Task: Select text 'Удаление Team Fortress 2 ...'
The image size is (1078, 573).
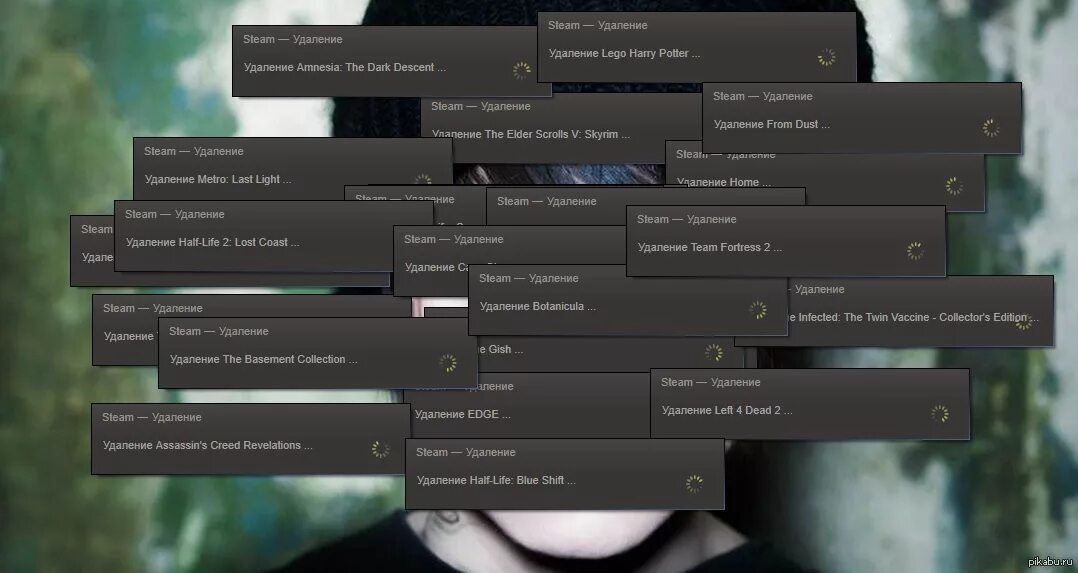Action: click(x=710, y=248)
